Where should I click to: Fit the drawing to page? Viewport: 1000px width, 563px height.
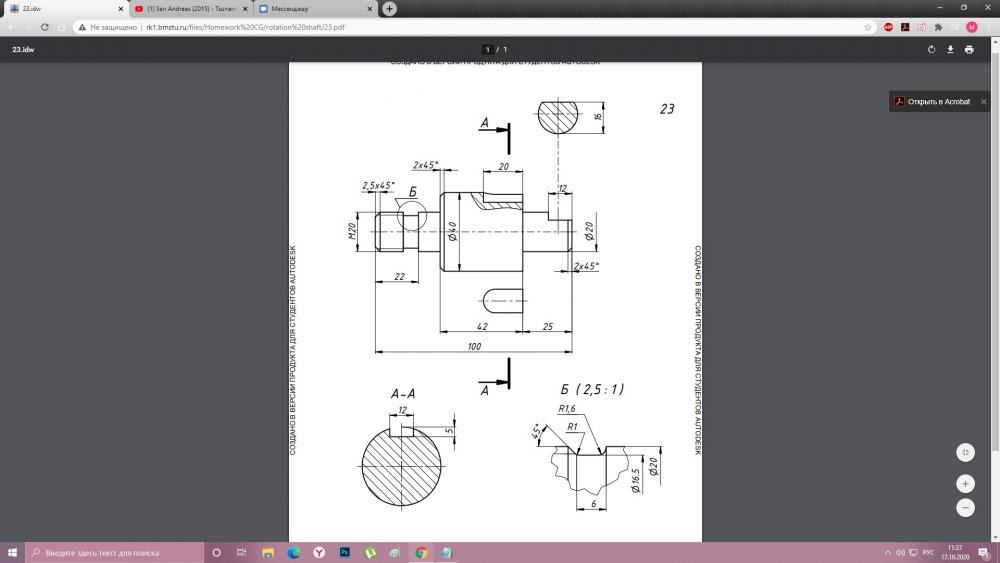(966, 452)
